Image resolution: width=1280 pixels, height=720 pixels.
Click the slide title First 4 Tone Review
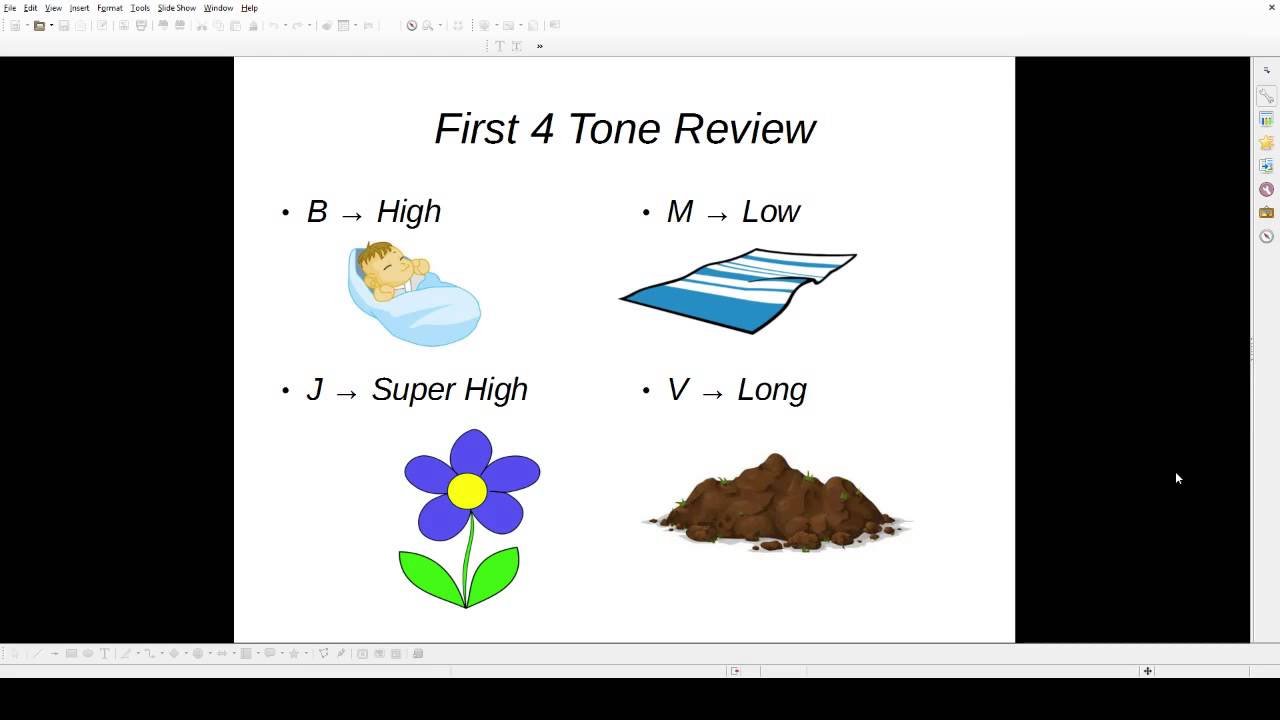pos(625,129)
